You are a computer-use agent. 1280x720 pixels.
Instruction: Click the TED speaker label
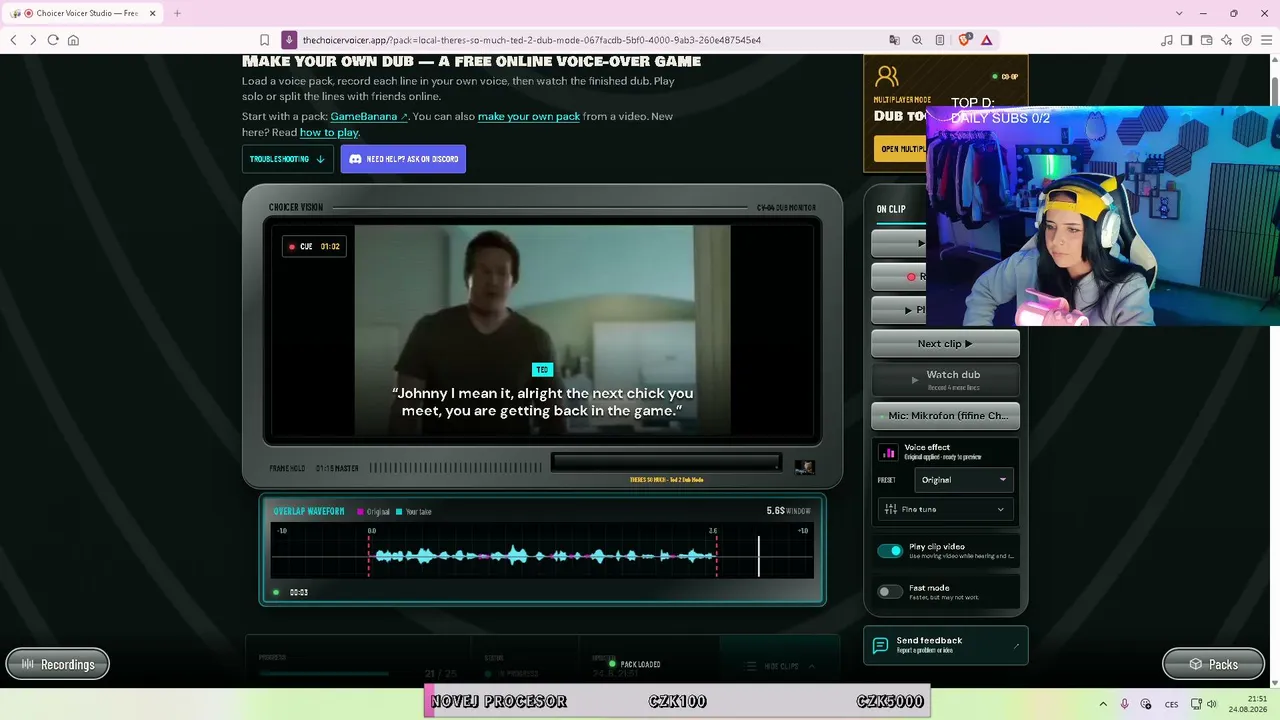pos(542,370)
